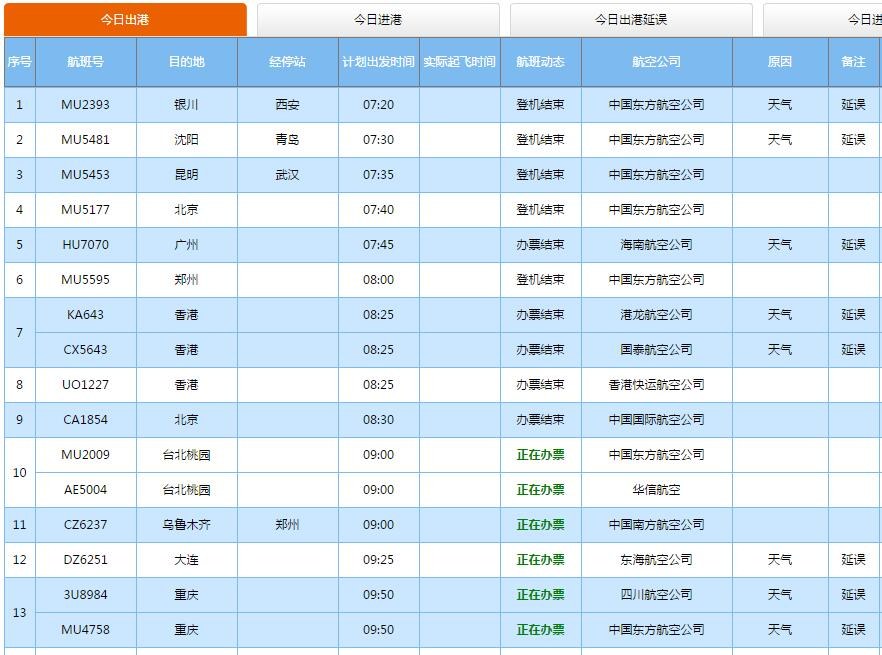The image size is (882, 655).
Task: Click destination 广州 in HU7070 row
Action: pos(187,245)
